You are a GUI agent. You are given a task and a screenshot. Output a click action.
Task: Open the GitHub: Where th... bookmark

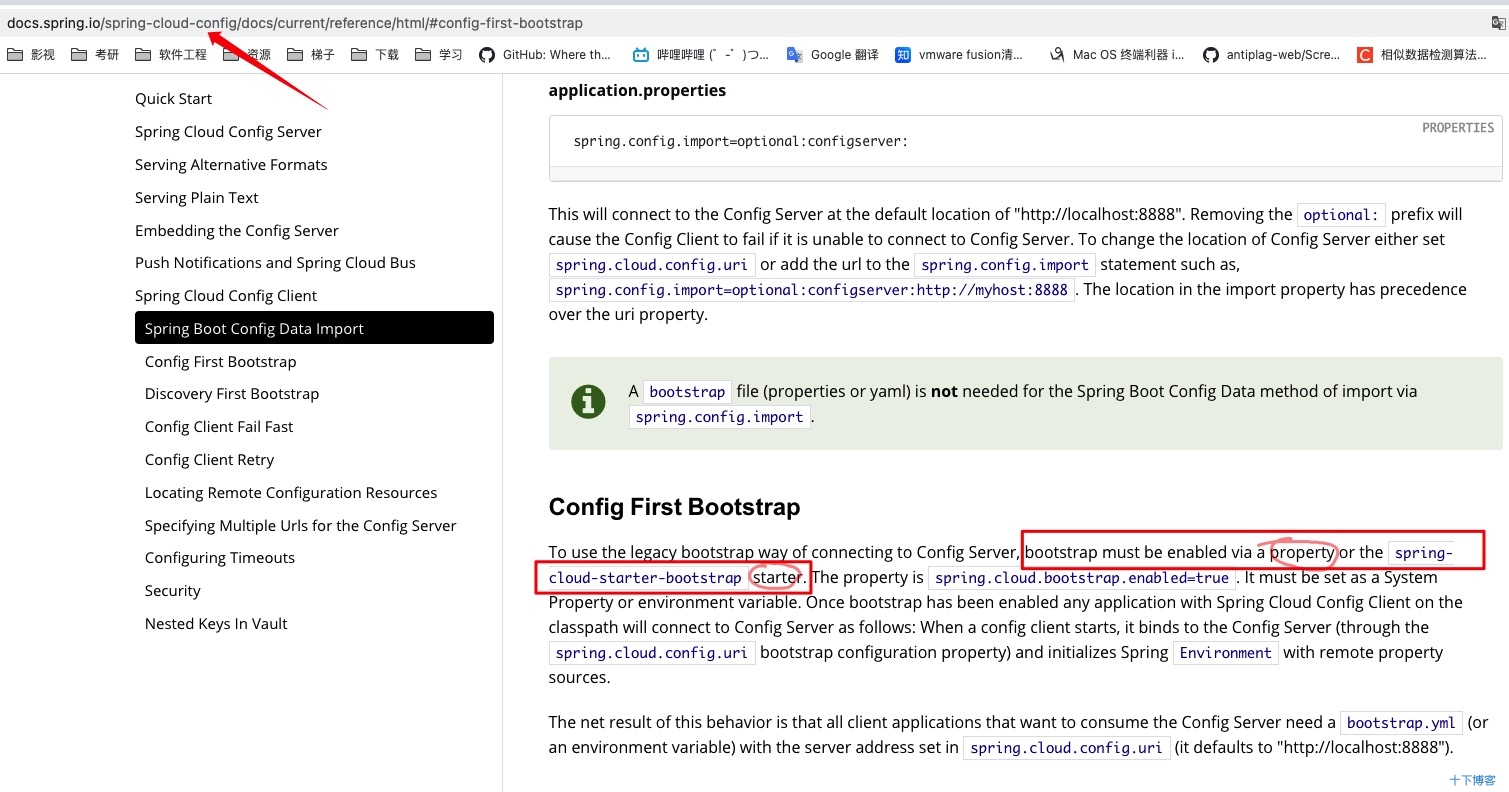pyautogui.click(x=545, y=55)
